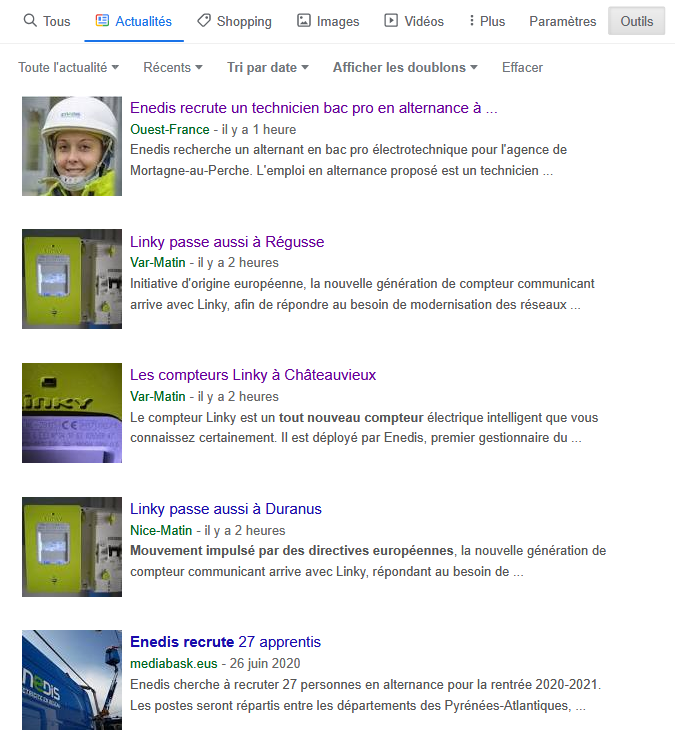Click the Enedis blue truck thumbnail
The height and width of the screenshot is (741, 675).
(72, 680)
